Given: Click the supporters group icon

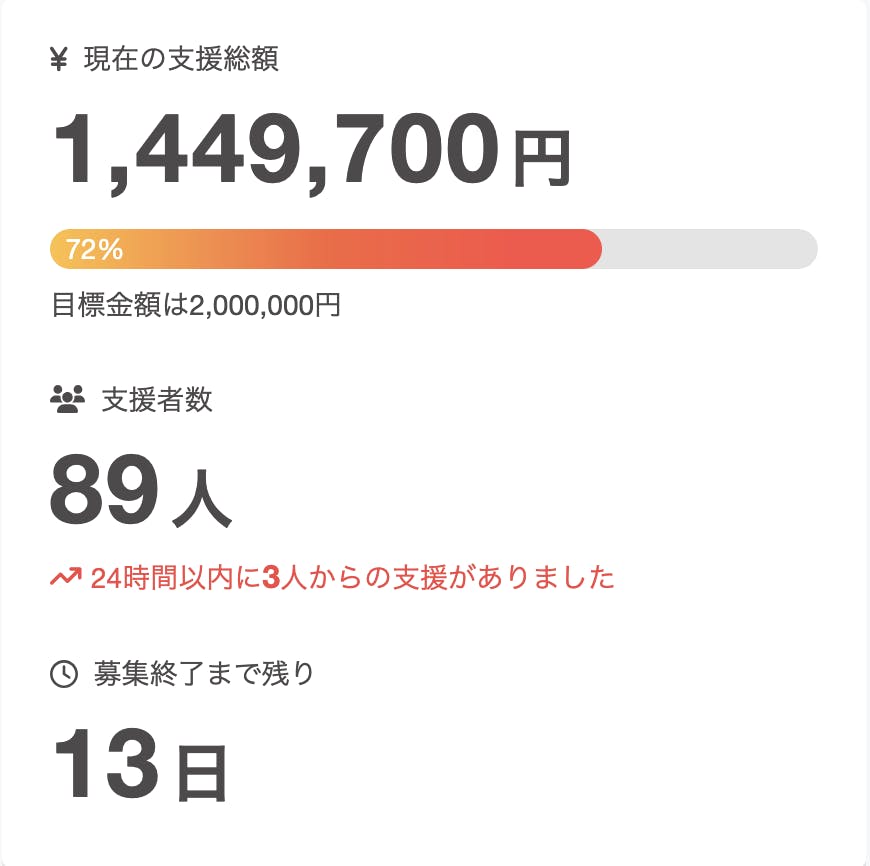Looking at the screenshot, I should pos(67,400).
